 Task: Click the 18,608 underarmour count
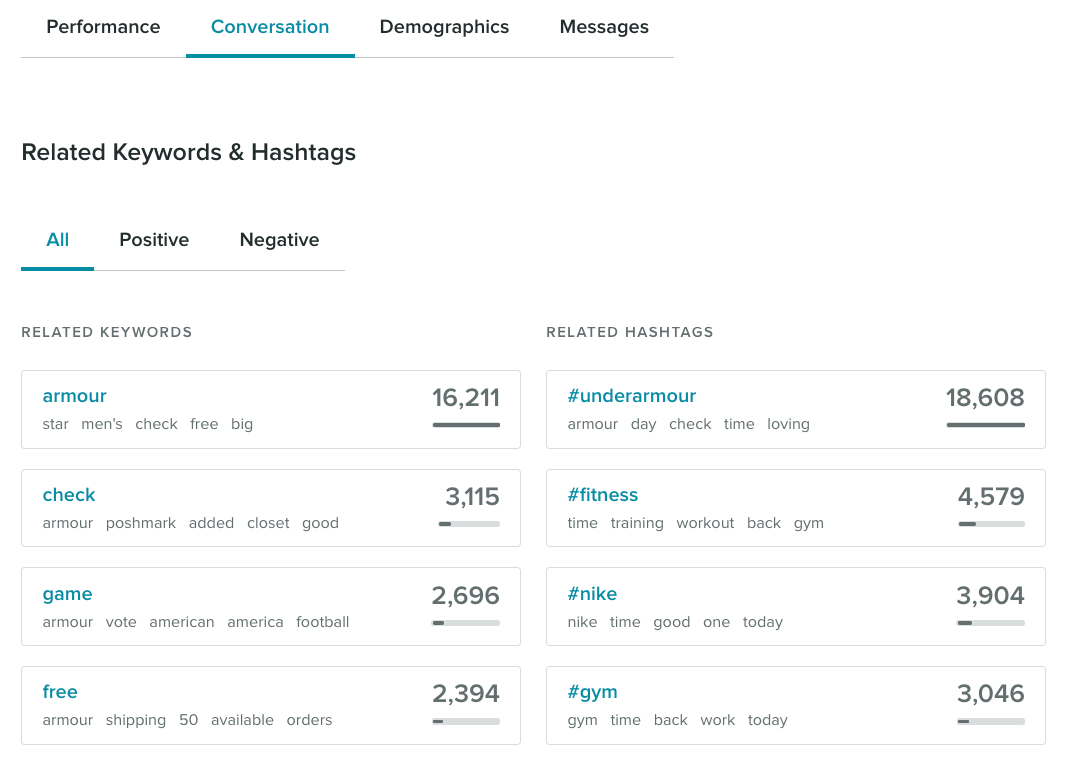[x=985, y=398]
